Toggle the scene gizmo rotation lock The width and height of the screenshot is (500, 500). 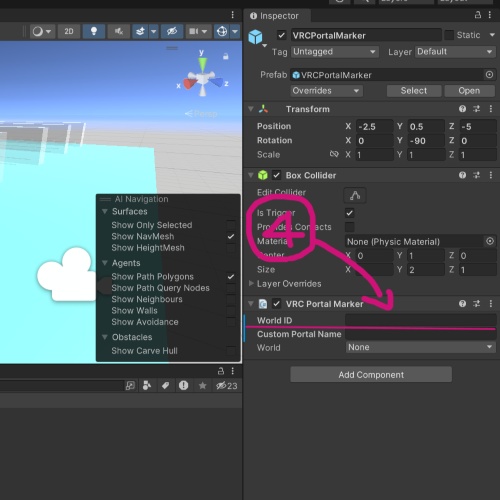(x=226, y=56)
